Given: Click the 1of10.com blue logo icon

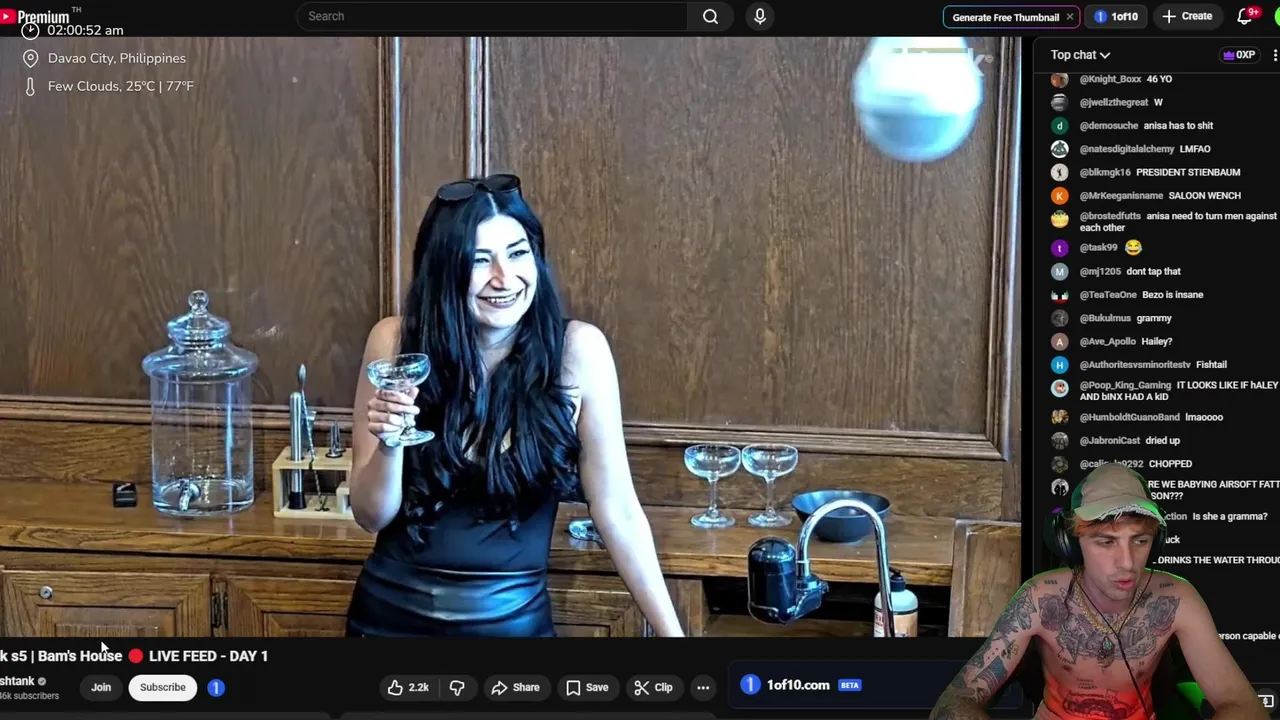Looking at the screenshot, I should tap(750, 685).
